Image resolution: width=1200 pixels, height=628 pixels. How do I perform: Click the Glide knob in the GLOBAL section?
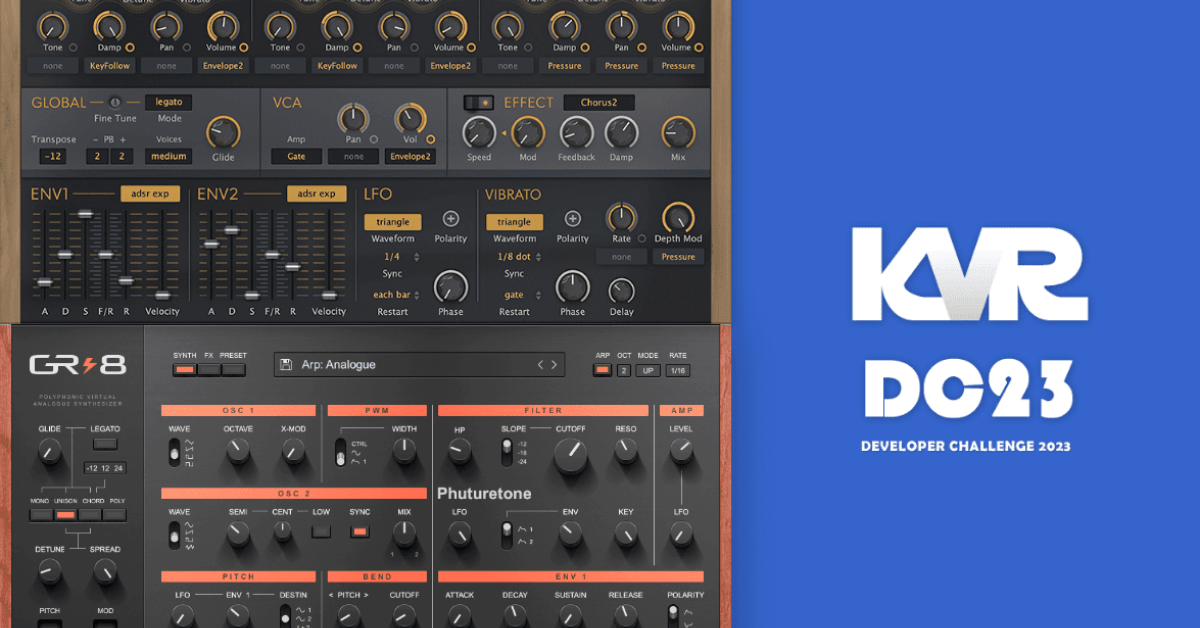tap(223, 134)
